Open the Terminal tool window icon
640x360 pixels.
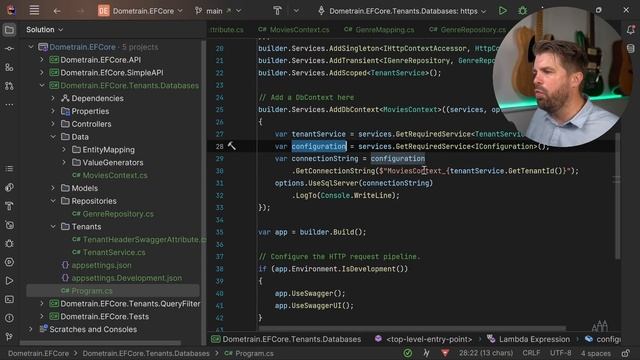(9, 300)
